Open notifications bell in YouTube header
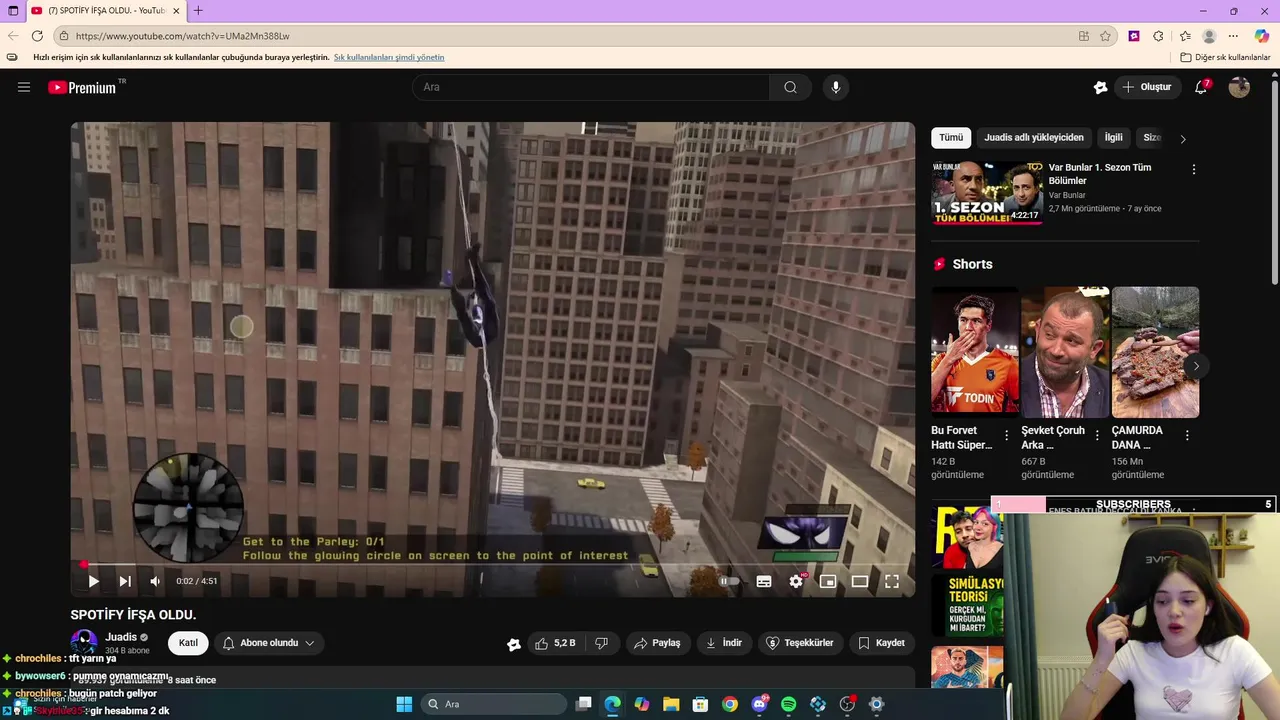 (x=1201, y=87)
